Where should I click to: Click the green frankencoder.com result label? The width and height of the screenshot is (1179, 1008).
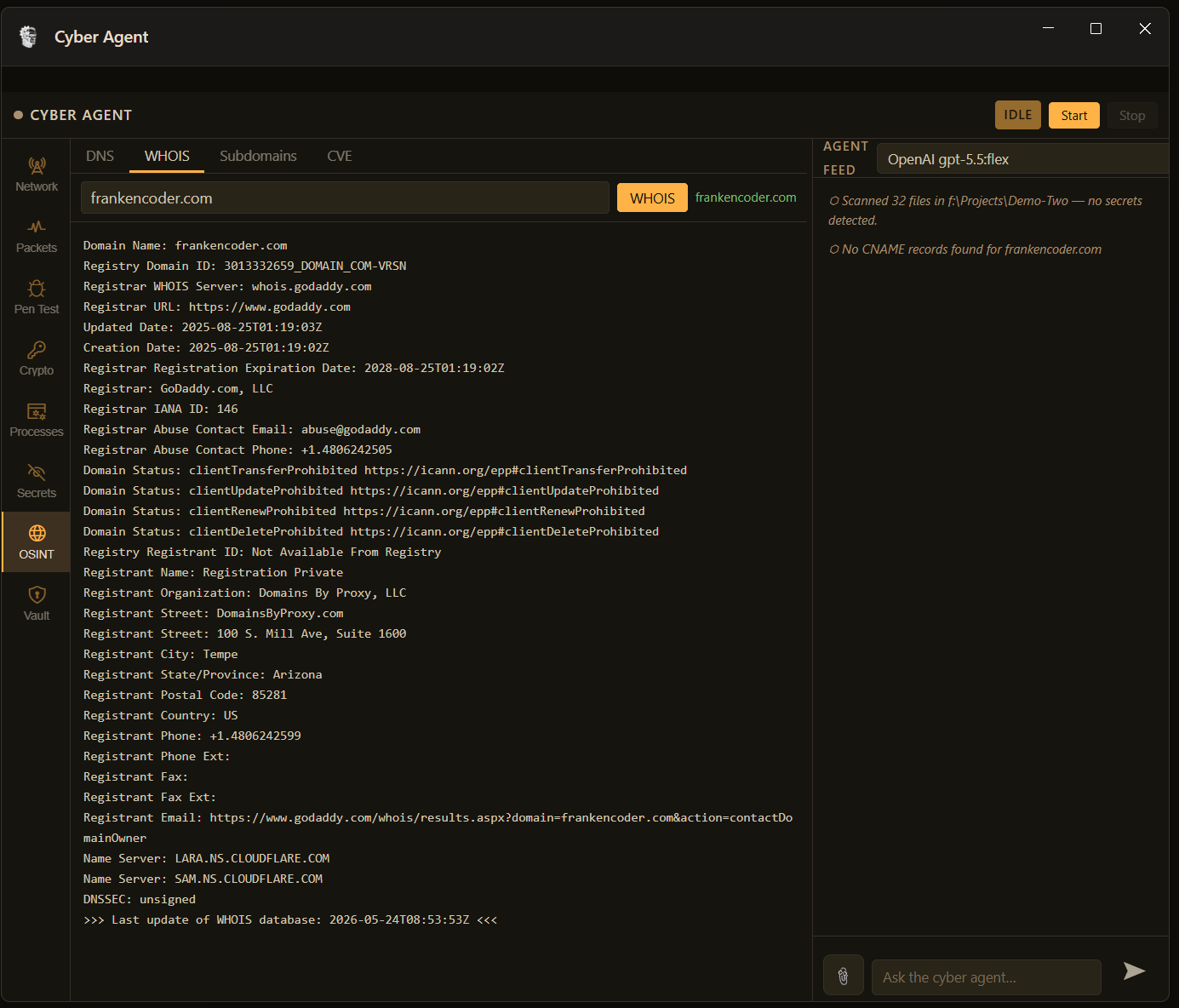pyautogui.click(x=746, y=198)
